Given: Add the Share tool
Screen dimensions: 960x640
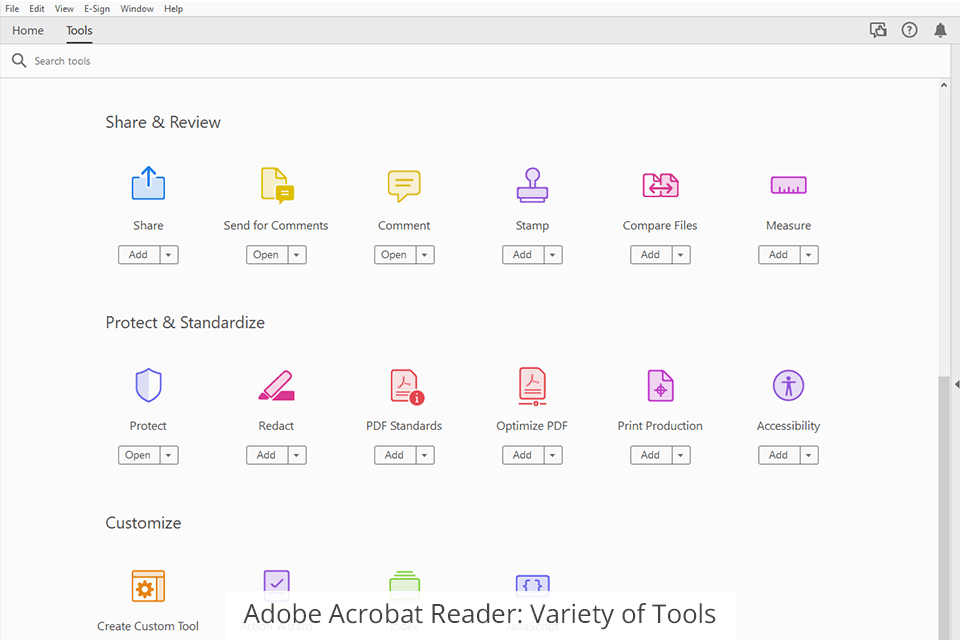Looking at the screenshot, I should 139,255.
